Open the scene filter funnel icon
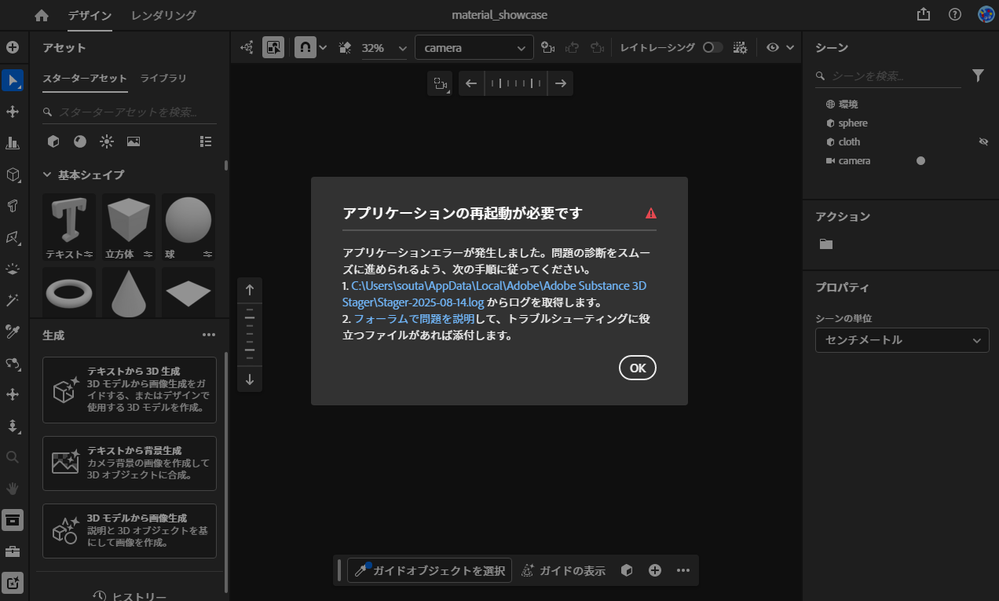Viewport: 999px width, 601px height. click(978, 76)
